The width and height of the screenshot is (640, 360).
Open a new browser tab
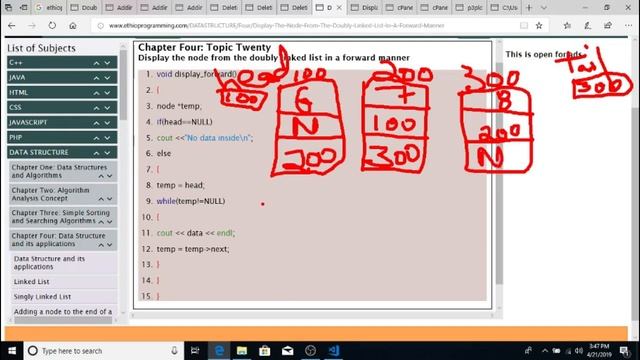point(529,7)
